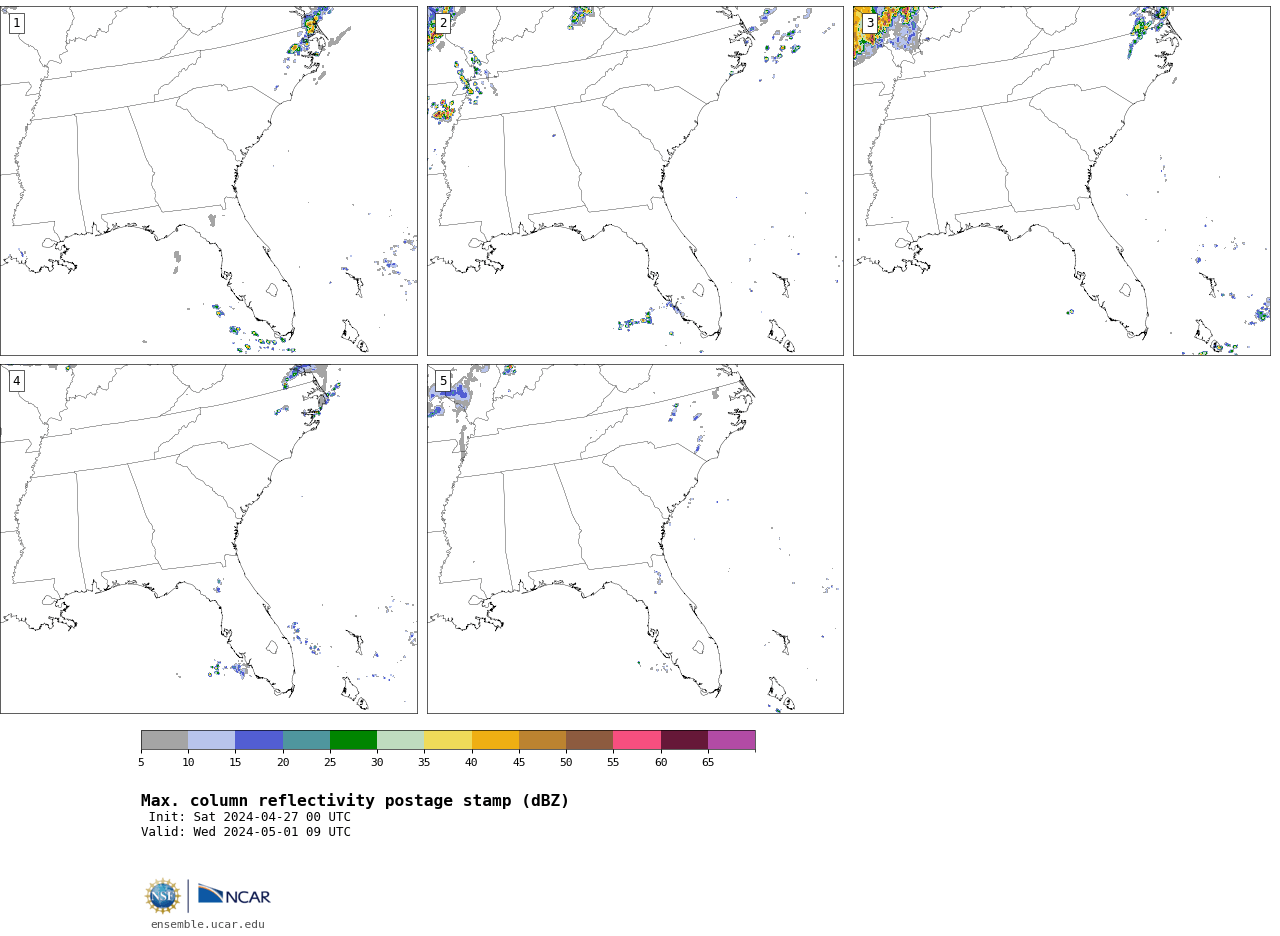
Task: Open ensemble member 1 reflectivity map
Action: coord(208,181)
